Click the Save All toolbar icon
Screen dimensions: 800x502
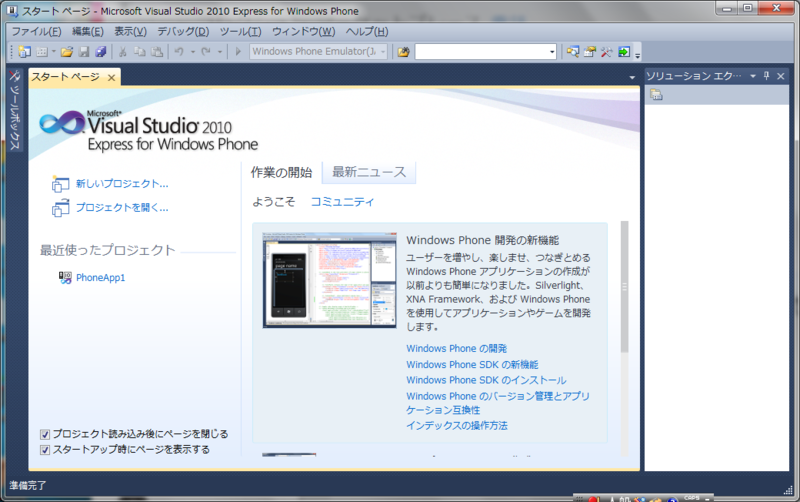(101, 52)
